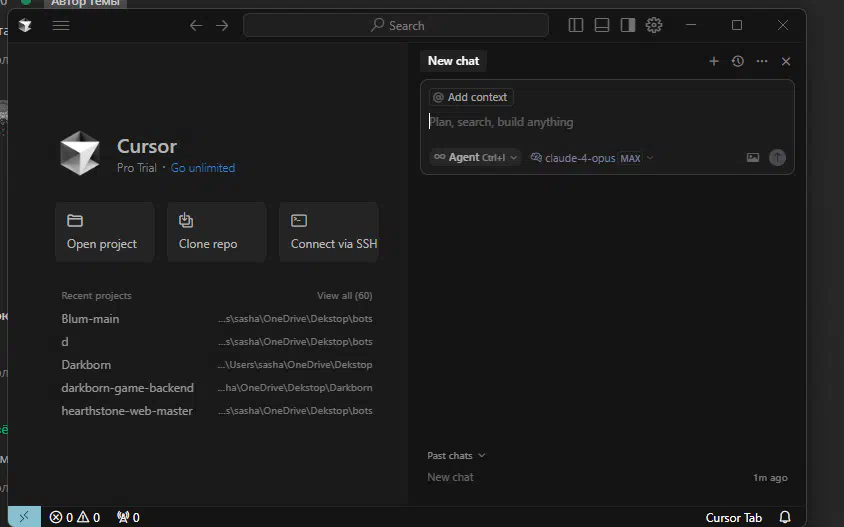
Task: Go back with the left arrow
Action: (x=196, y=25)
